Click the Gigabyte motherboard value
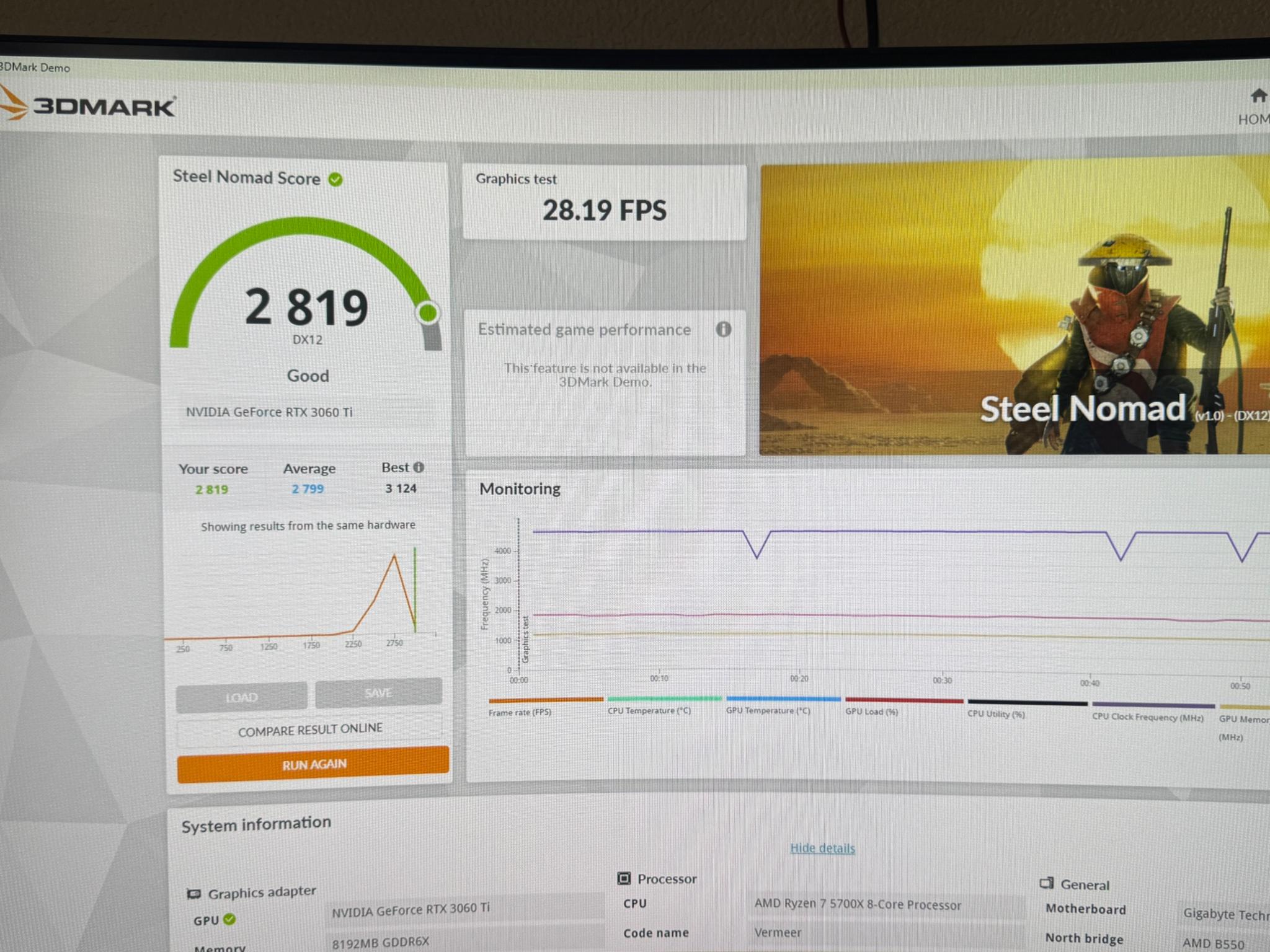Screen dimensions: 1270x952 pos(1226,914)
